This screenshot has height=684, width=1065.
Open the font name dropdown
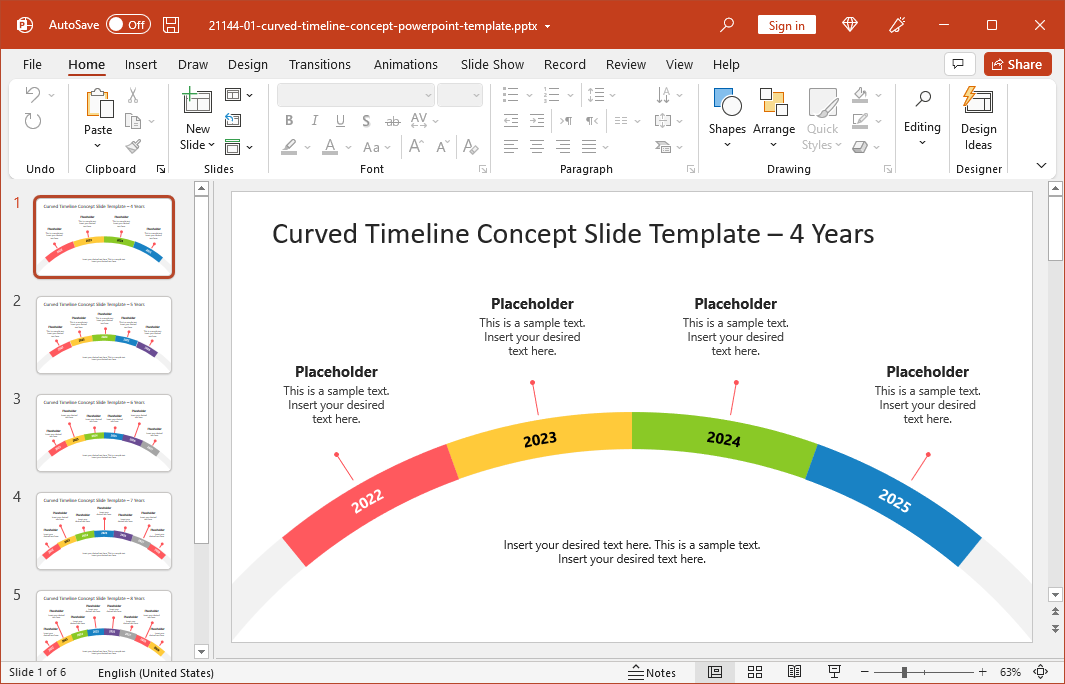(x=428, y=95)
